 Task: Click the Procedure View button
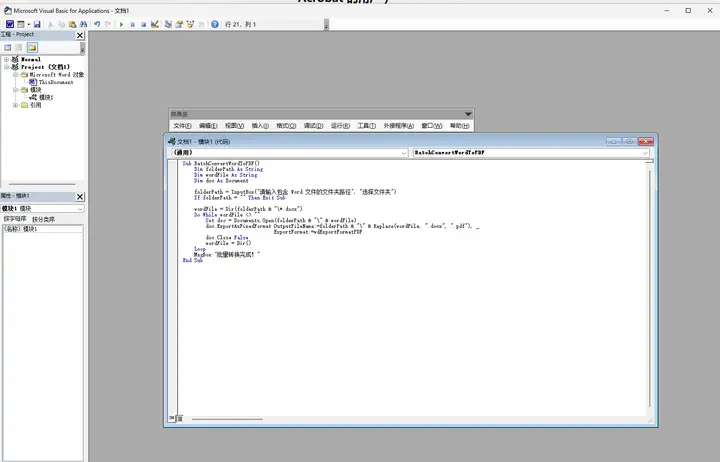click(171, 418)
